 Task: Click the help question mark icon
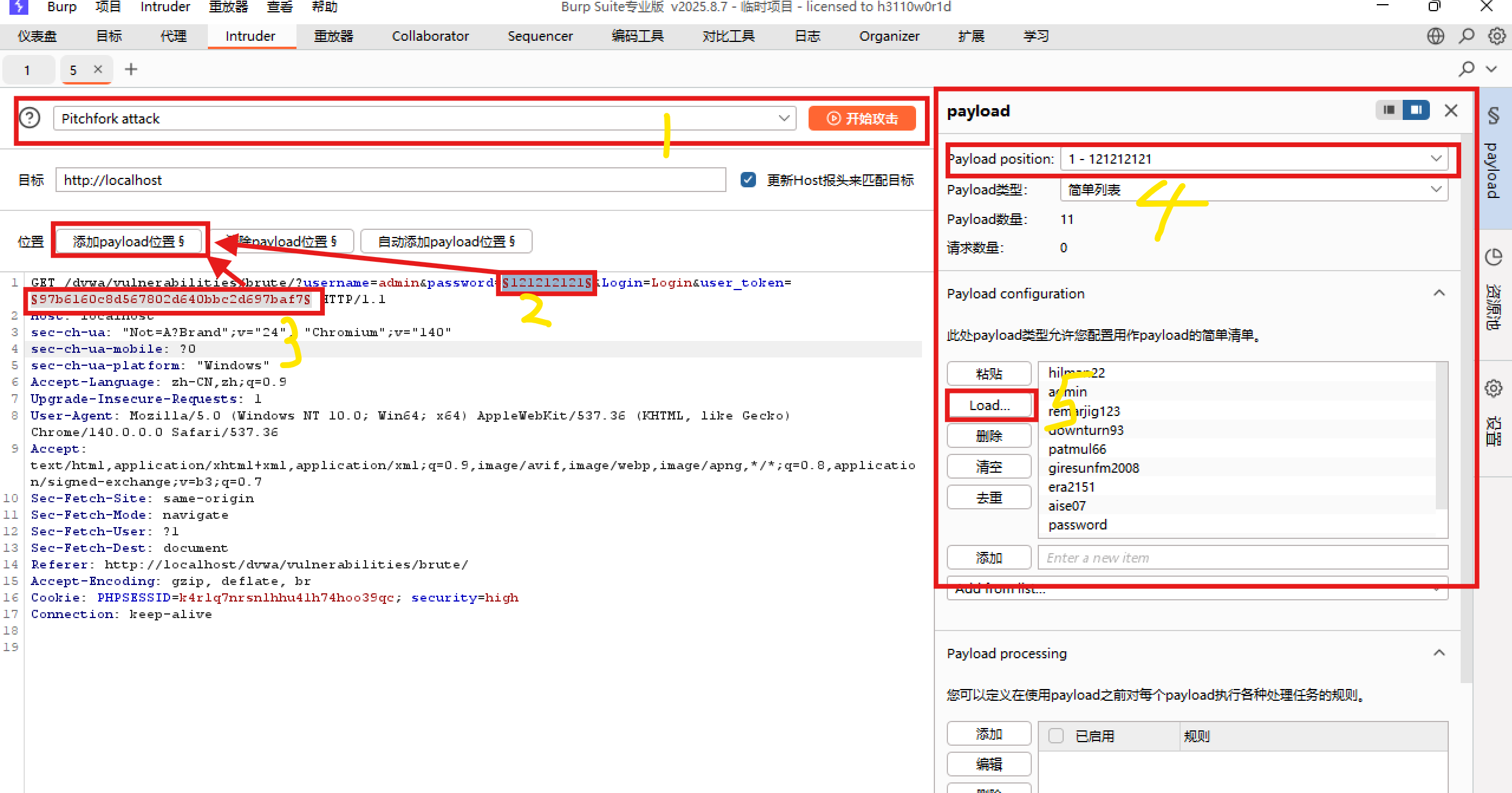(30, 118)
